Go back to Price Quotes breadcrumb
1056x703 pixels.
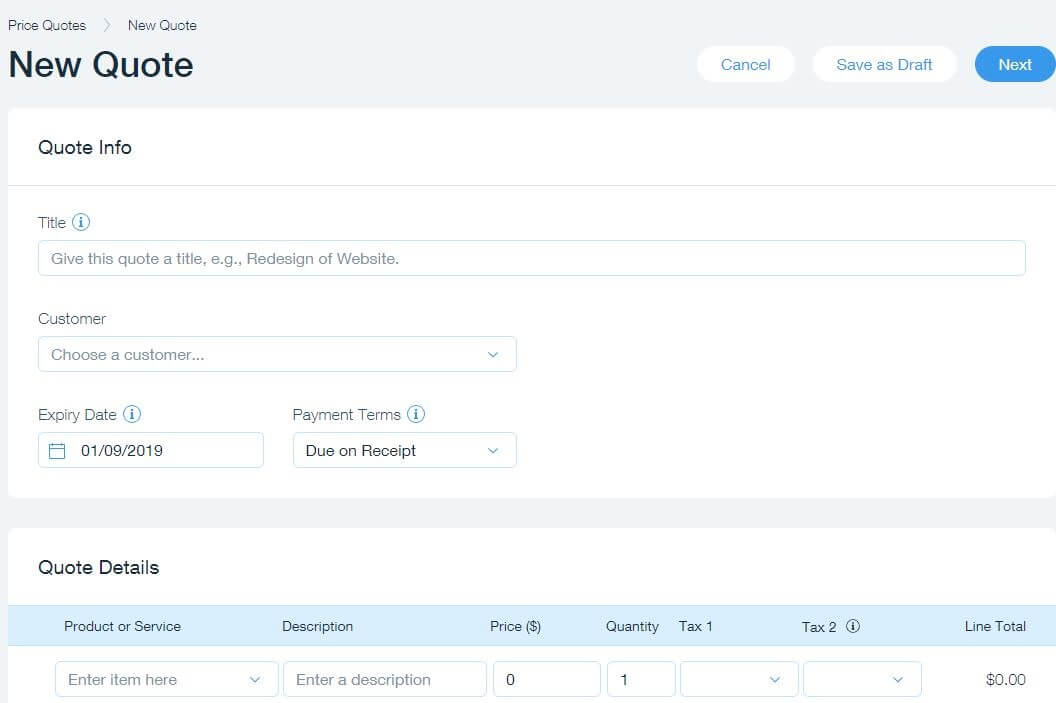point(47,26)
